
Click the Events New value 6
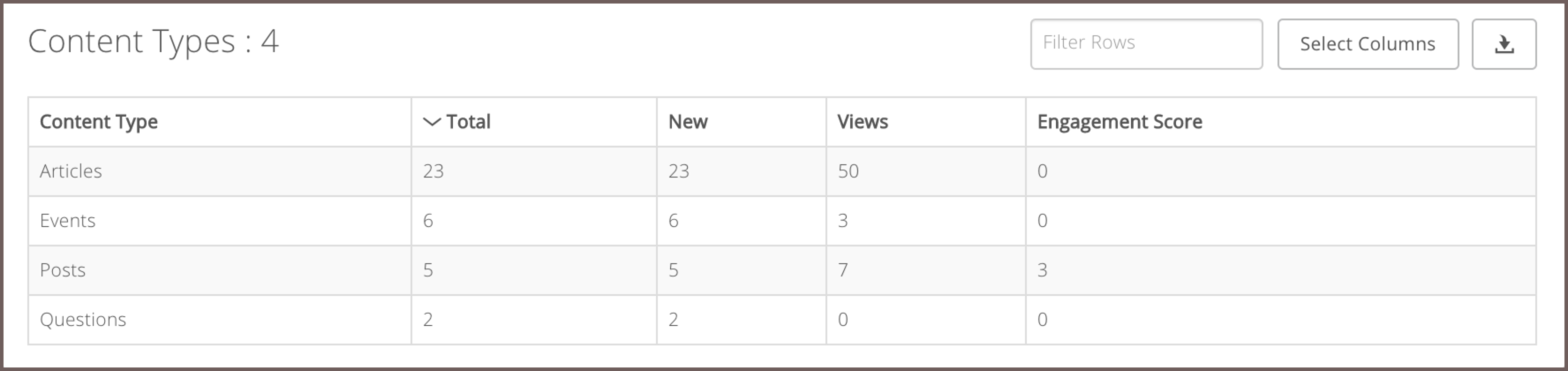(x=674, y=221)
